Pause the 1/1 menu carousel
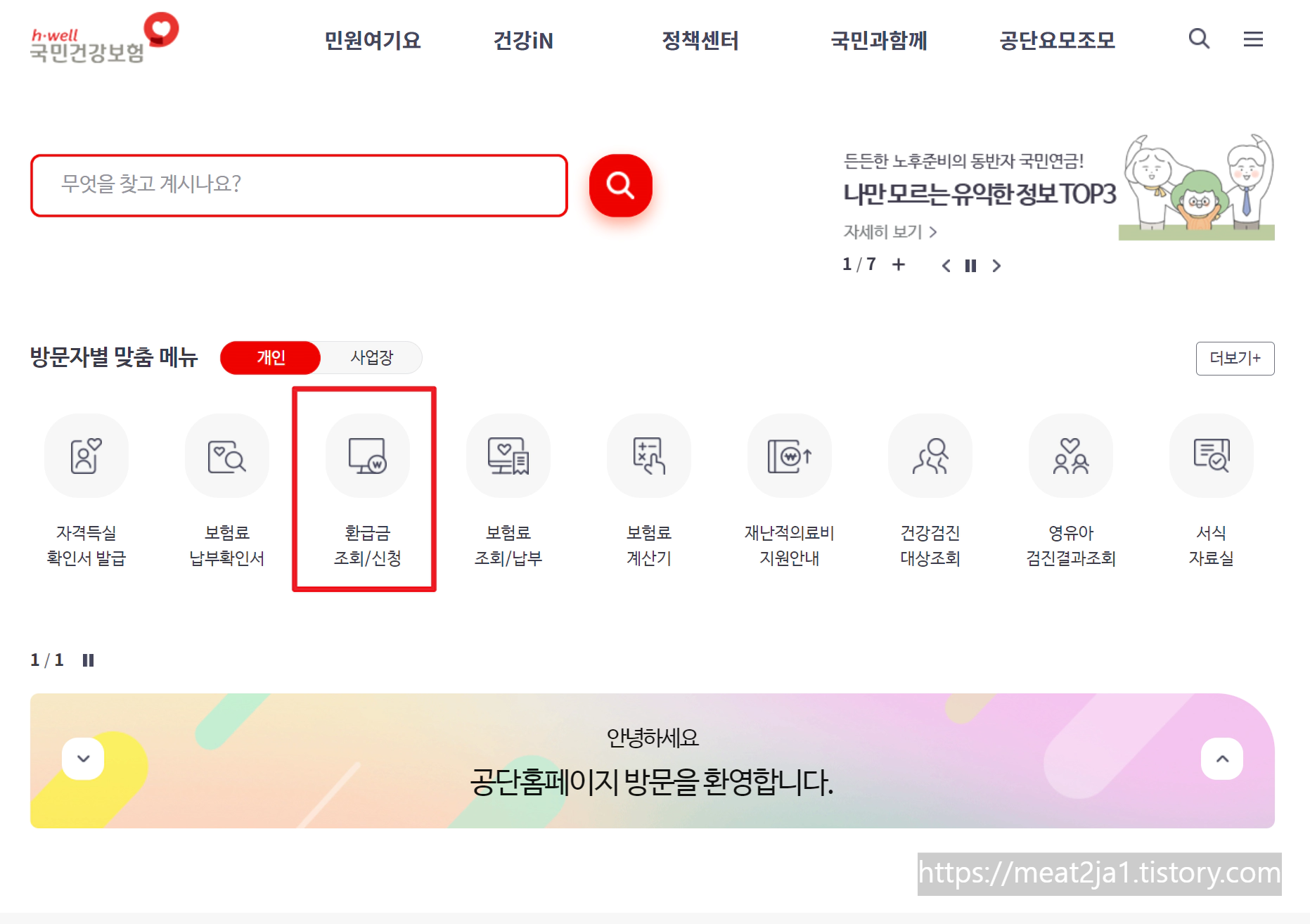The width and height of the screenshot is (1310, 924). click(x=88, y=660)
